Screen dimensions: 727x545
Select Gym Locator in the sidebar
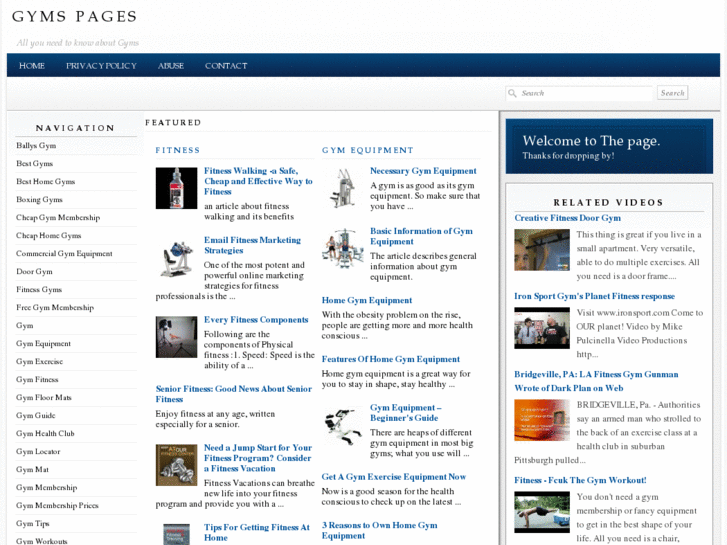click(x=38, y=452)
